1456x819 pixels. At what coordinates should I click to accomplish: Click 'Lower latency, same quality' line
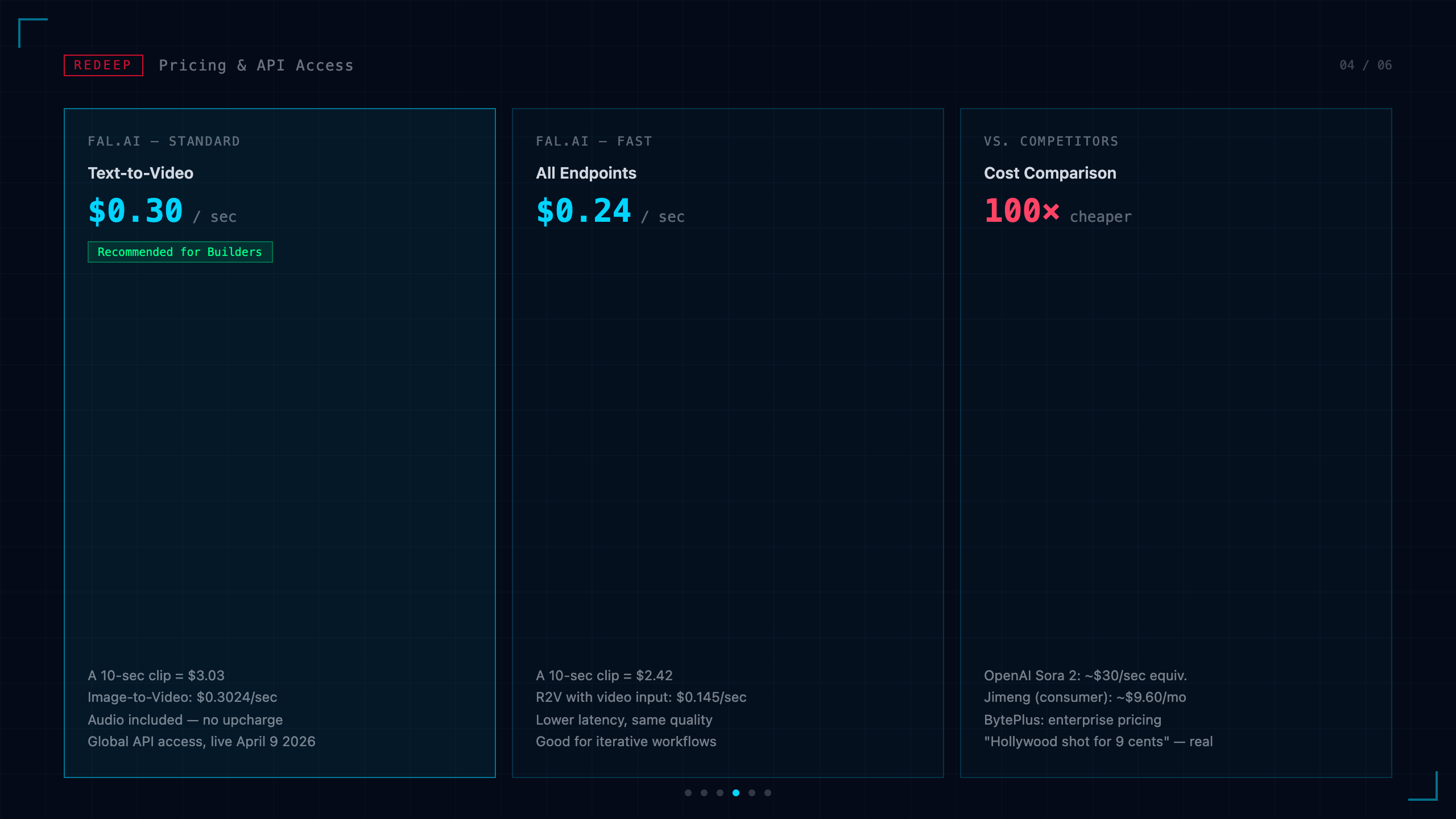pos(624,720)
